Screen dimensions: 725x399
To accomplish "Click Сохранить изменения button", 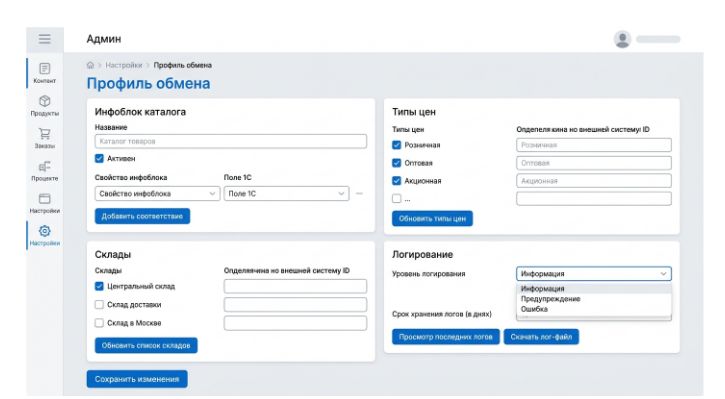I will [137, 379].
